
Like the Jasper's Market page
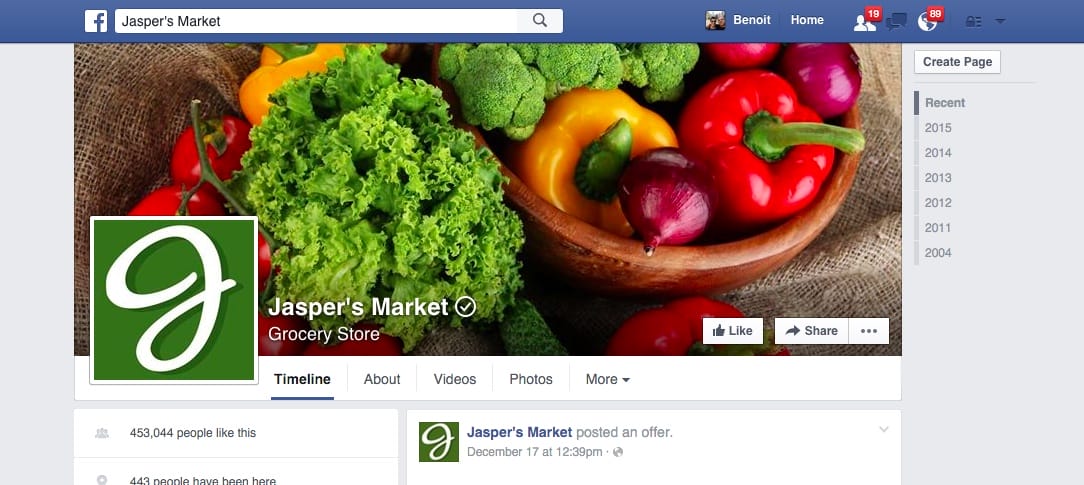tap(733, 331)
